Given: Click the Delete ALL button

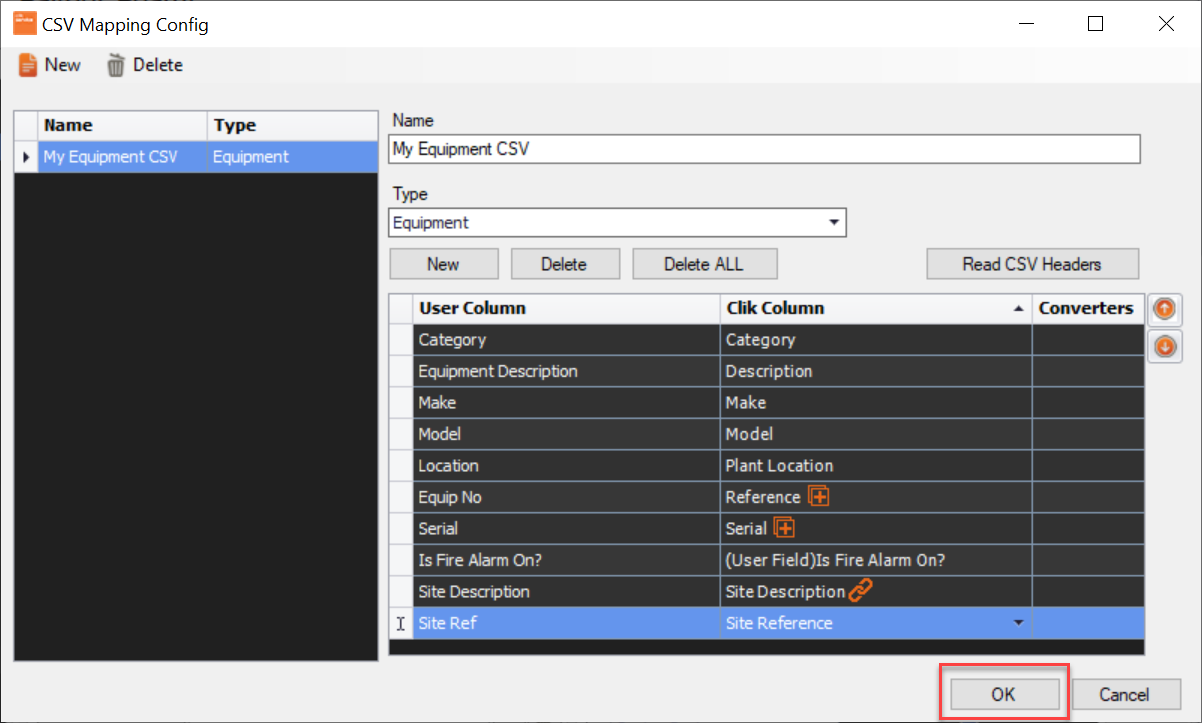Looking at the screenshot, I should (704, 263).
